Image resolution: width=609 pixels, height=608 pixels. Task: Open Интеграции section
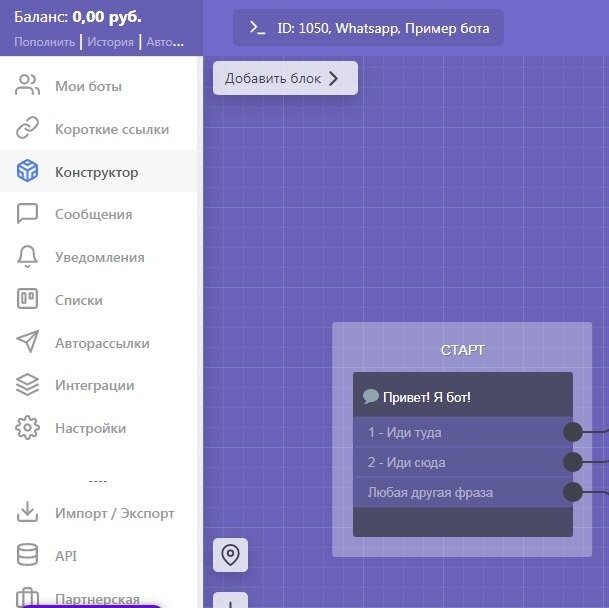(99, 385)
